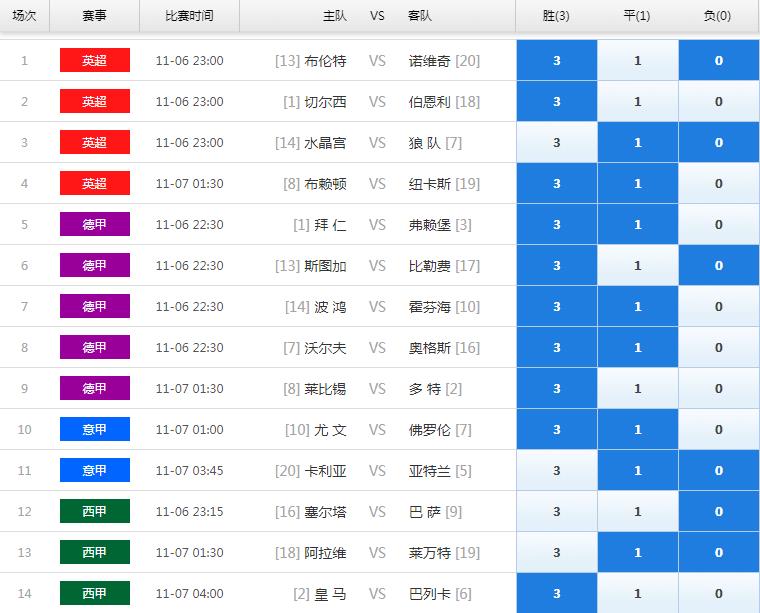Open away team 霍芬海

(x=429, y=307)
